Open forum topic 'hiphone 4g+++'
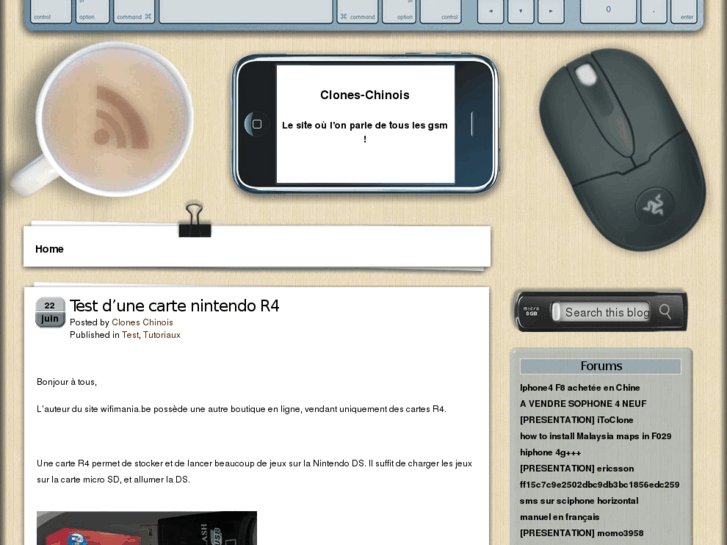Viewport: 727px width, 545px height. (x=550, y=453)
